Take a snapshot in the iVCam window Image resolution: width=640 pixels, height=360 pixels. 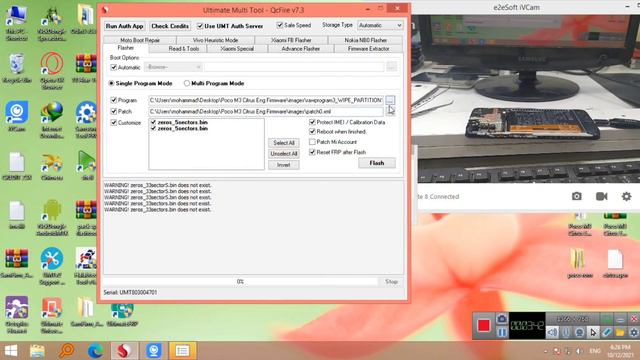[x=576, y=196]
